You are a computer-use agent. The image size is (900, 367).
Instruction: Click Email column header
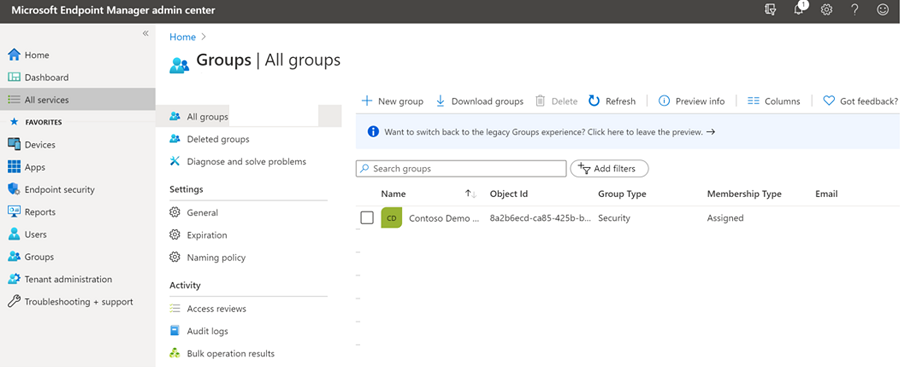coord(827,194)
